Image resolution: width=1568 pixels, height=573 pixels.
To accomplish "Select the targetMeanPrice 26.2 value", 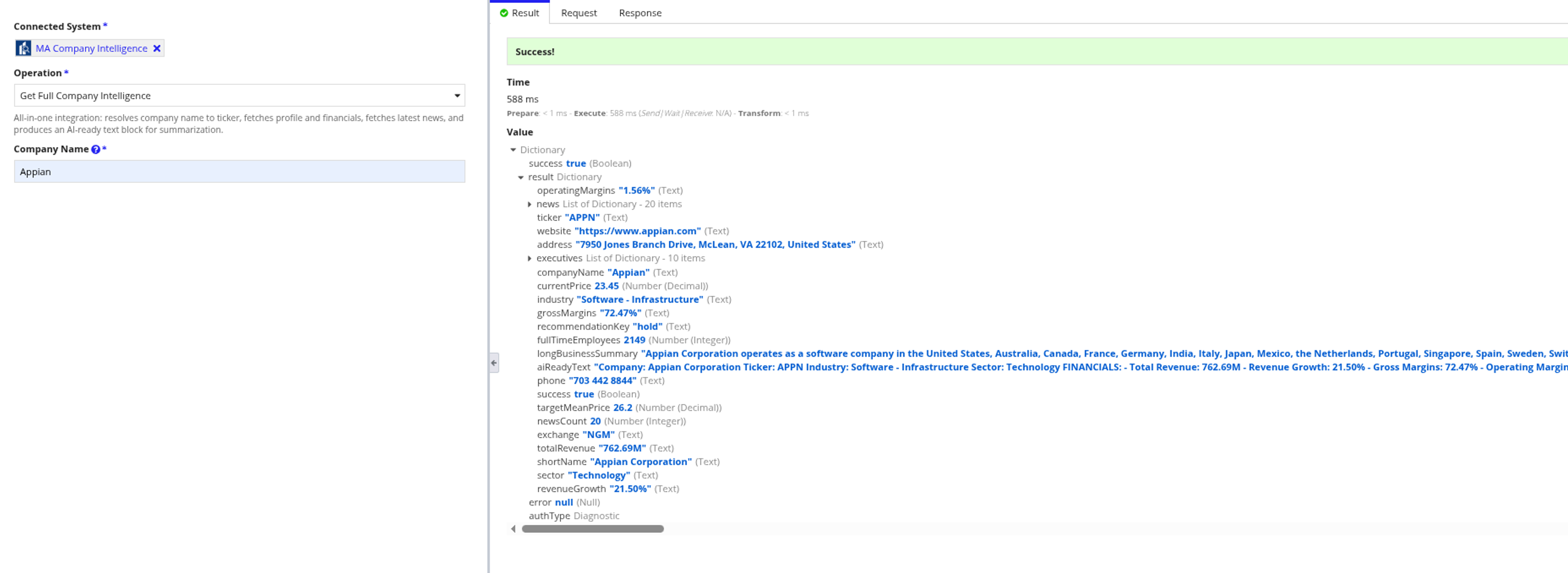I will [x=622, y=407].
